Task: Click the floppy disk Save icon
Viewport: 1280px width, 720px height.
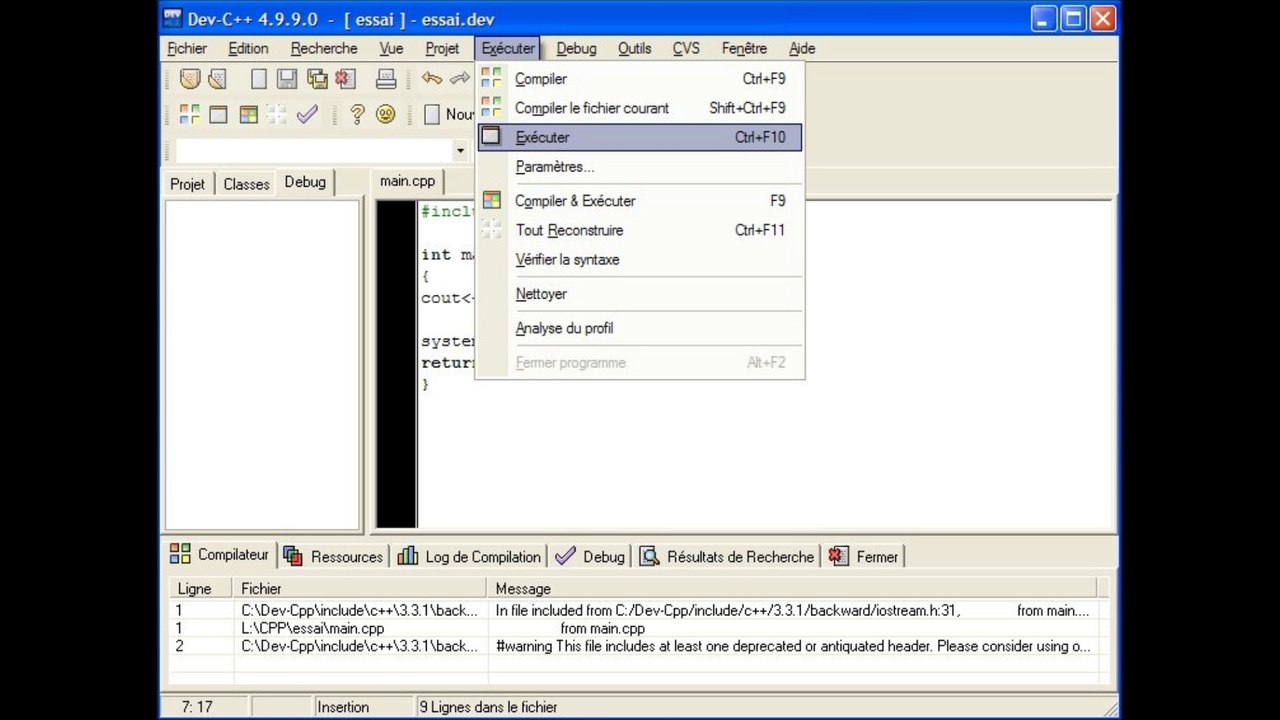Action: 287,79
